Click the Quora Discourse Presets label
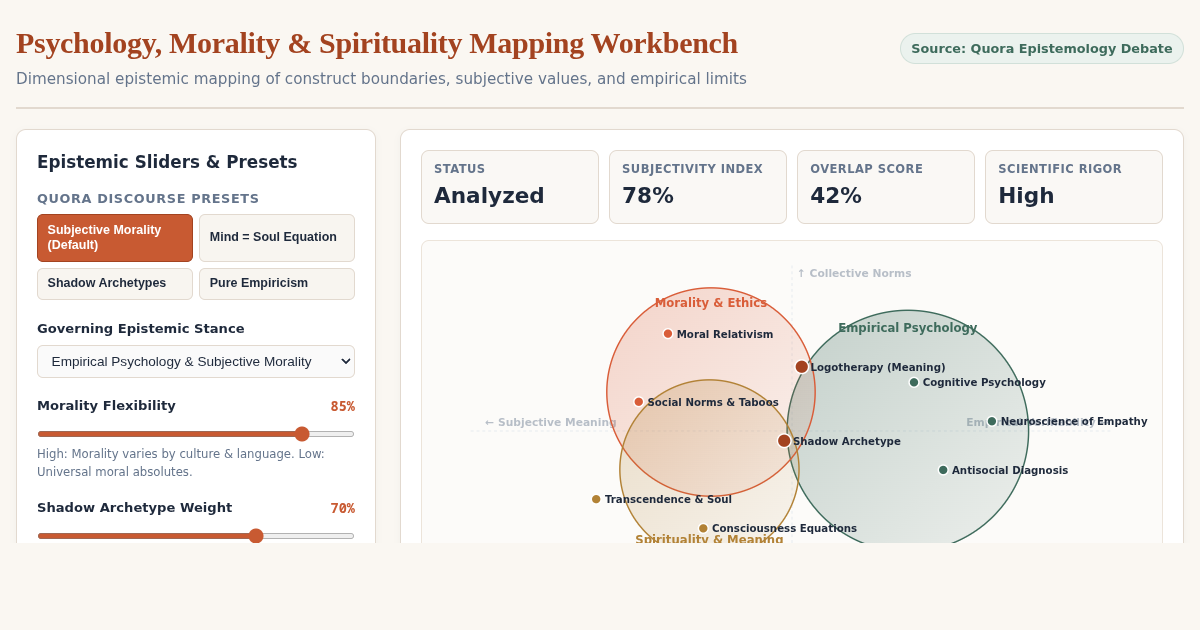 (x=148, y=199)
